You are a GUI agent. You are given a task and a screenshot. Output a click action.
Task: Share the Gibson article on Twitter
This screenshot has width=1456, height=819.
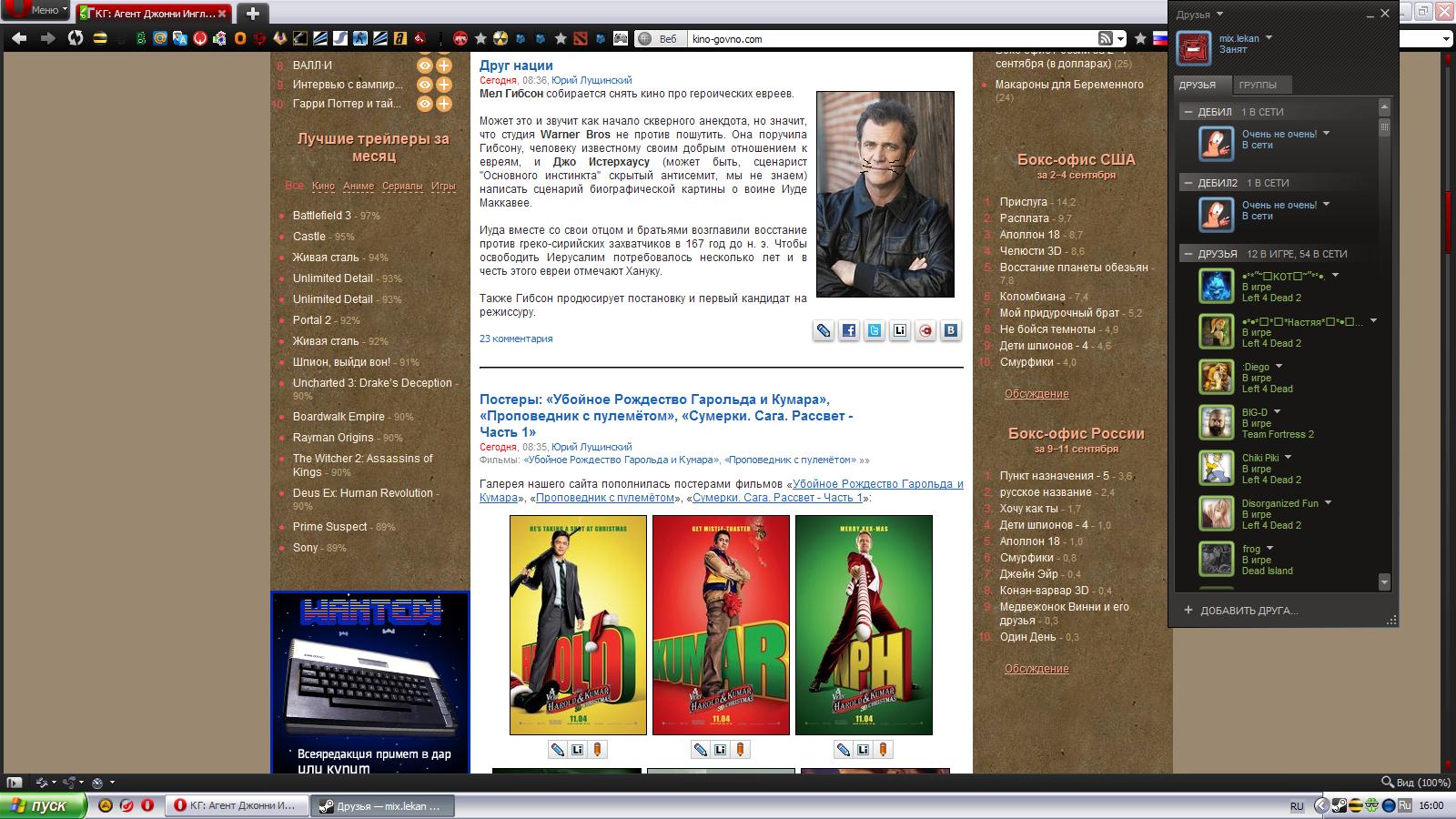click(875, 330)
